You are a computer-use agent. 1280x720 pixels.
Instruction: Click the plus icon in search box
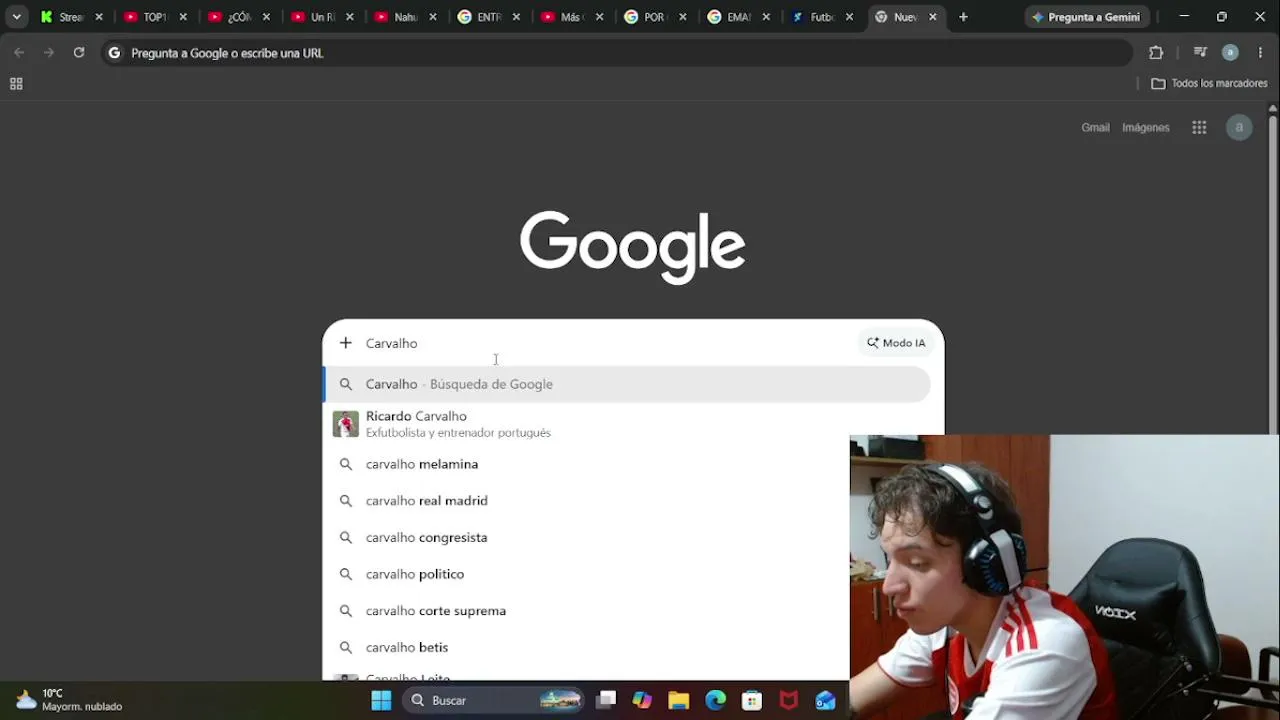click(x=345, y=343)
